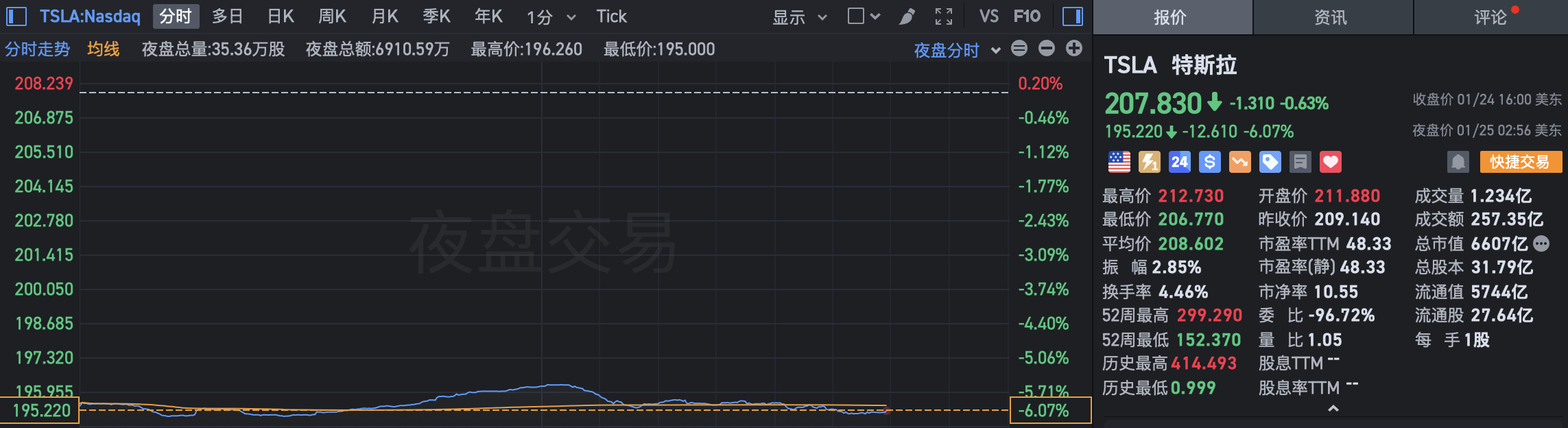Viewport: 1568px width, 428px height.
Task: Click the gray note bookmark icon
Action: (x=1300, y=162)
